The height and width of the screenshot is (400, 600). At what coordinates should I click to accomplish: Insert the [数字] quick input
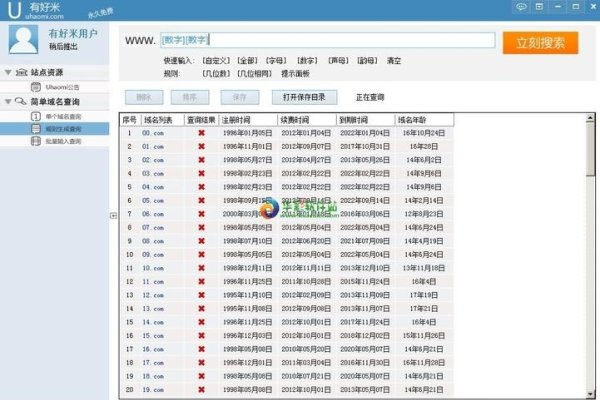[x=307, y=60]
